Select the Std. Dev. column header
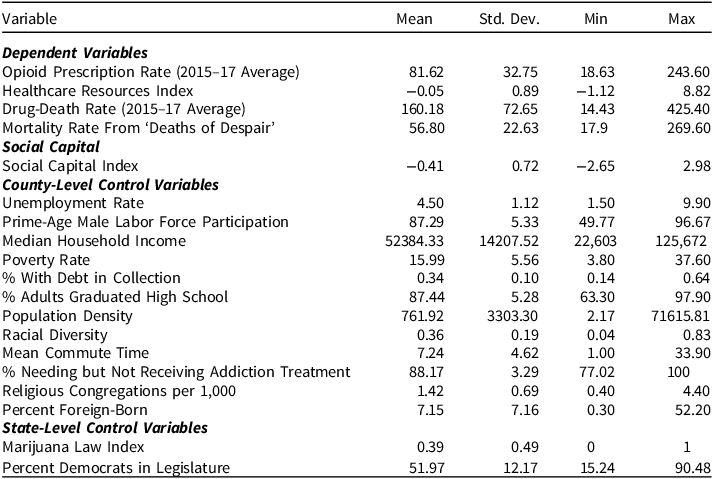This screenshot has height=479, width=713. [509, 19]
